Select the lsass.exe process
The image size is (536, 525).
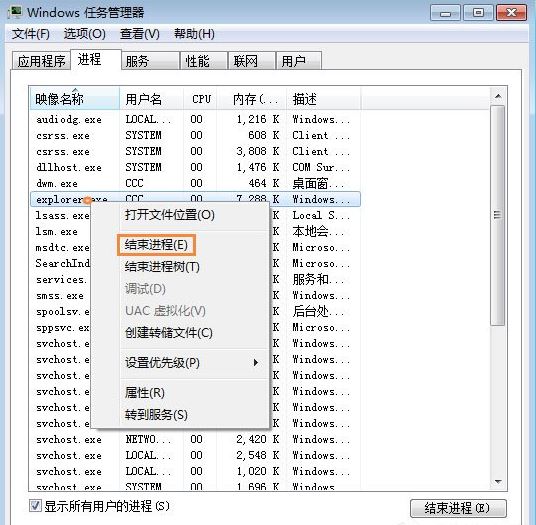[x=62, y=215]
